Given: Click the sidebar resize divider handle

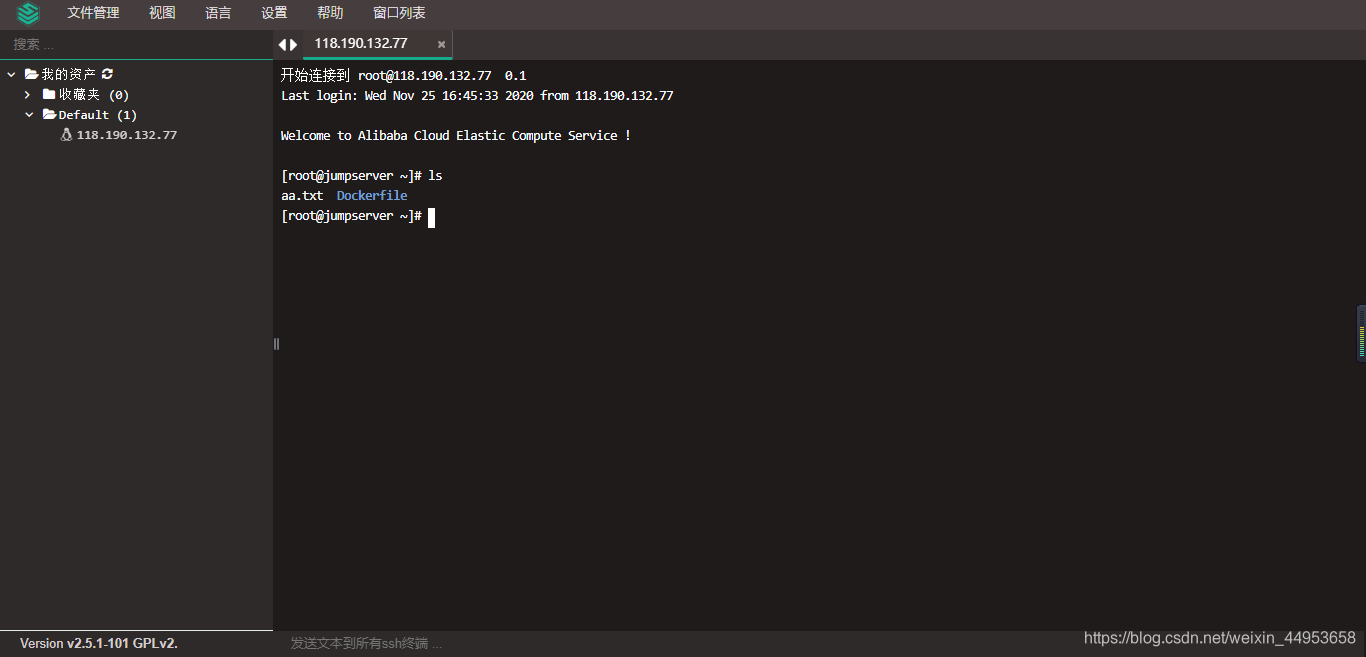Looking at the screenshot, I should pos(276,344).
